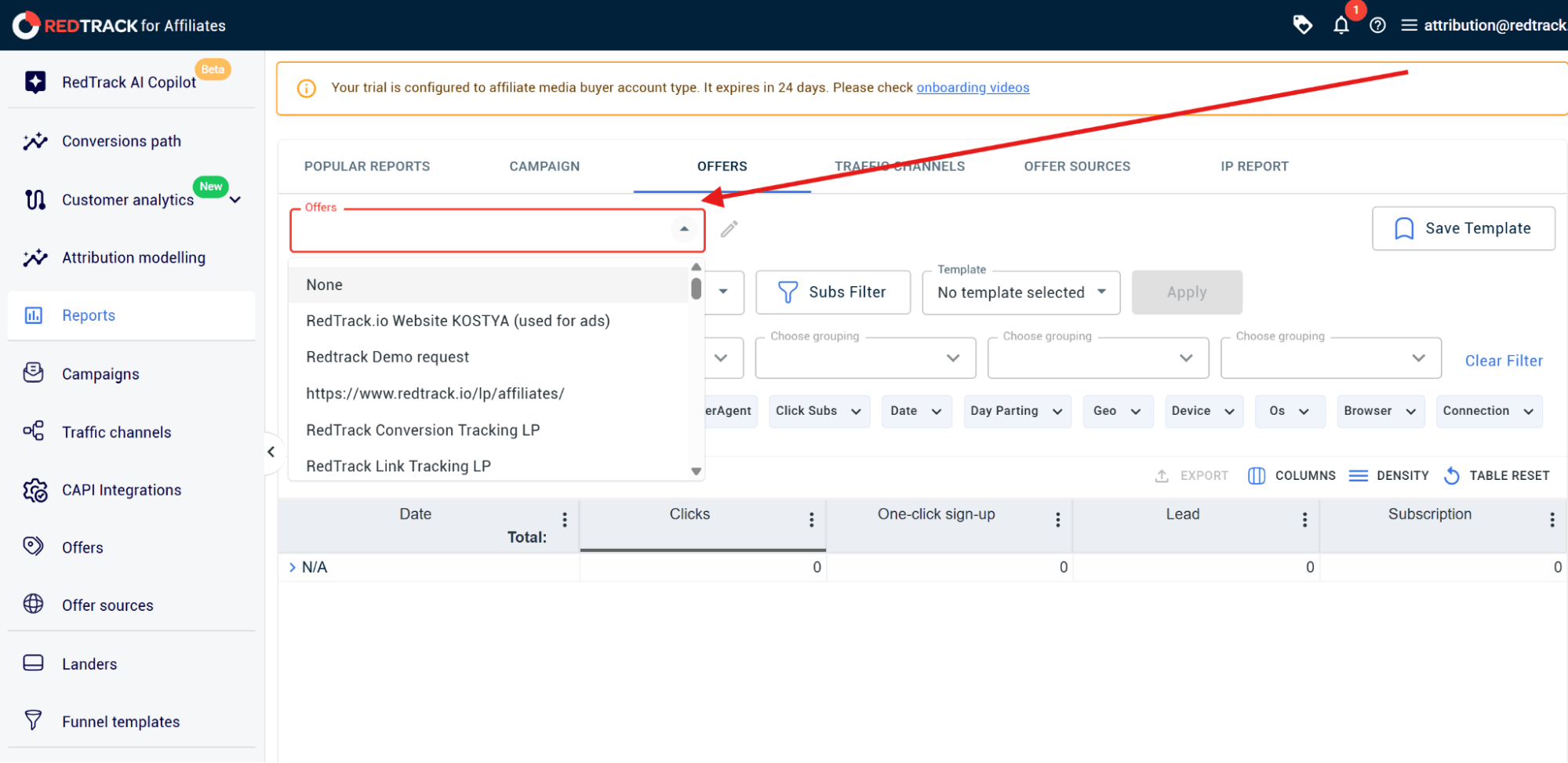The width and height of the screenshot is (1568, 763).
Task: Expand the N/A table row
Action: pyautogui.click(x=293, y=568)
